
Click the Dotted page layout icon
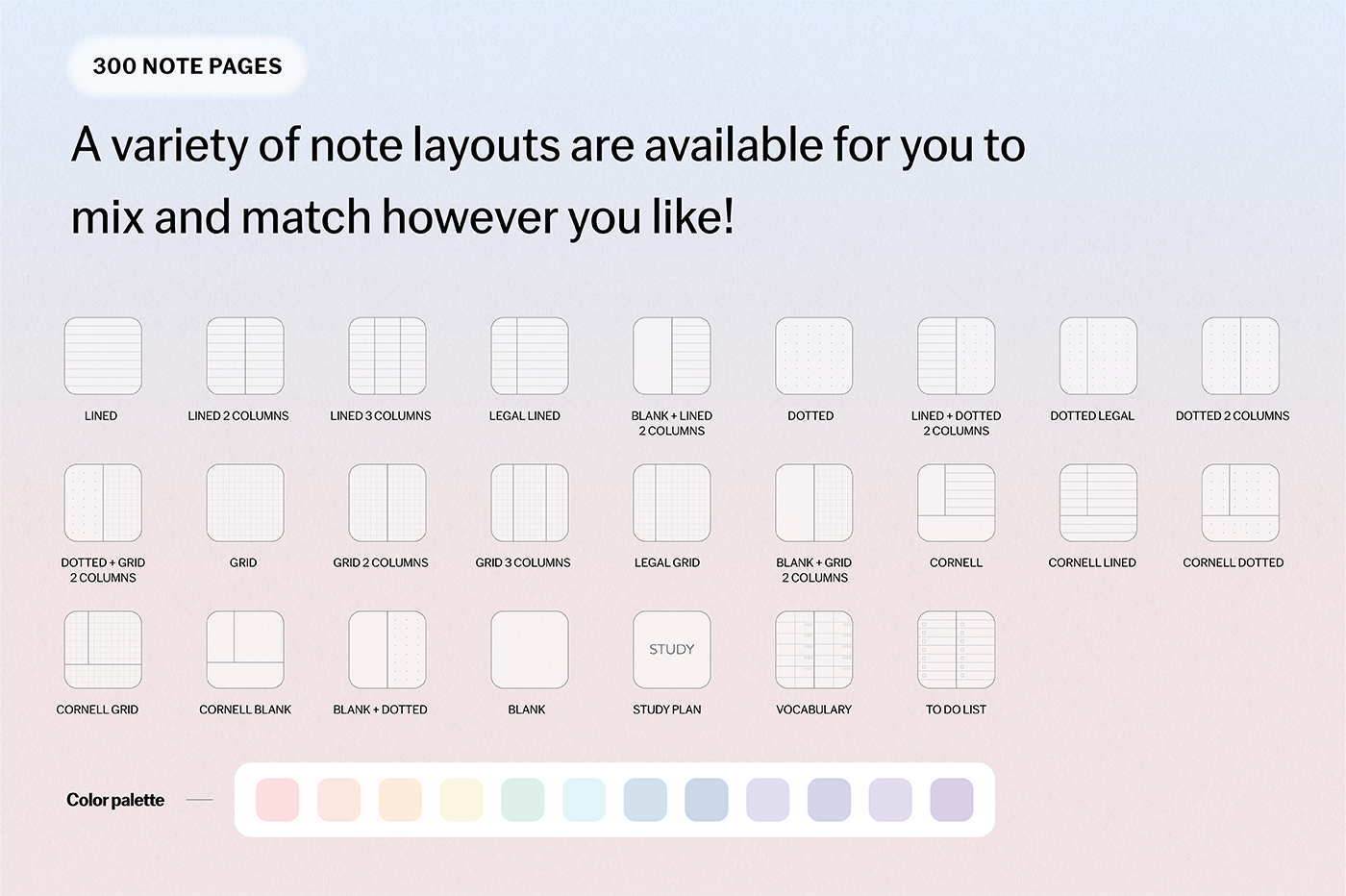coord(814,357)
